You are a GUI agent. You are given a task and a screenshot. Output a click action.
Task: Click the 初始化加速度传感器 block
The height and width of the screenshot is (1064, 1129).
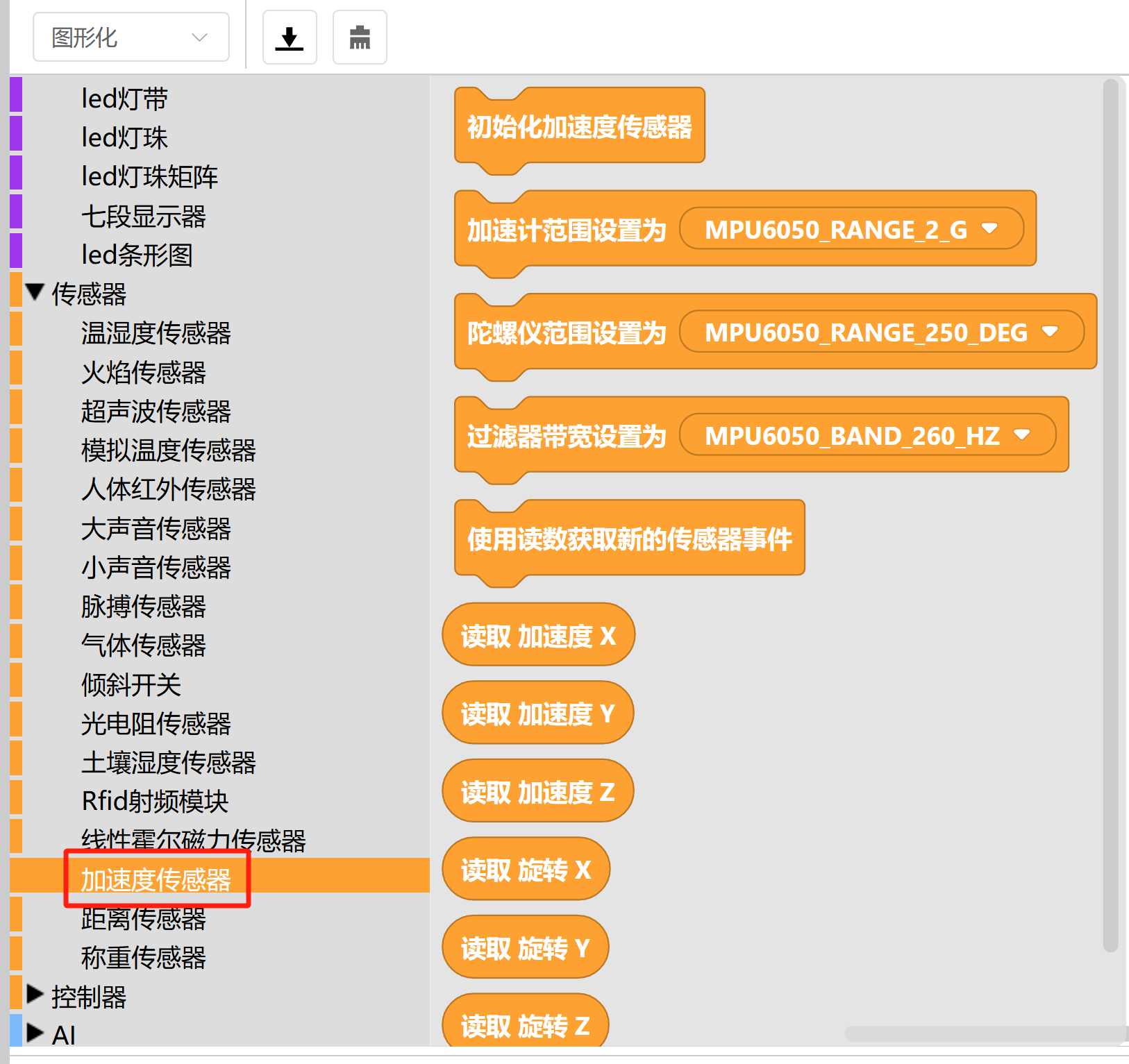579,127
